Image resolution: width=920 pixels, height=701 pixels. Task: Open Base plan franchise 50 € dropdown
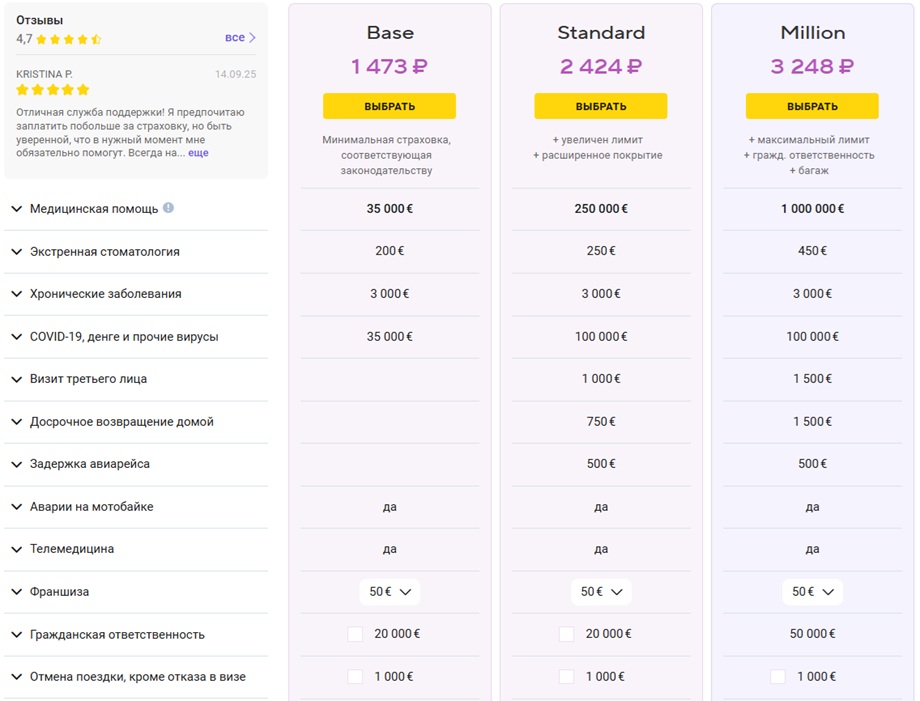(390, 591)
